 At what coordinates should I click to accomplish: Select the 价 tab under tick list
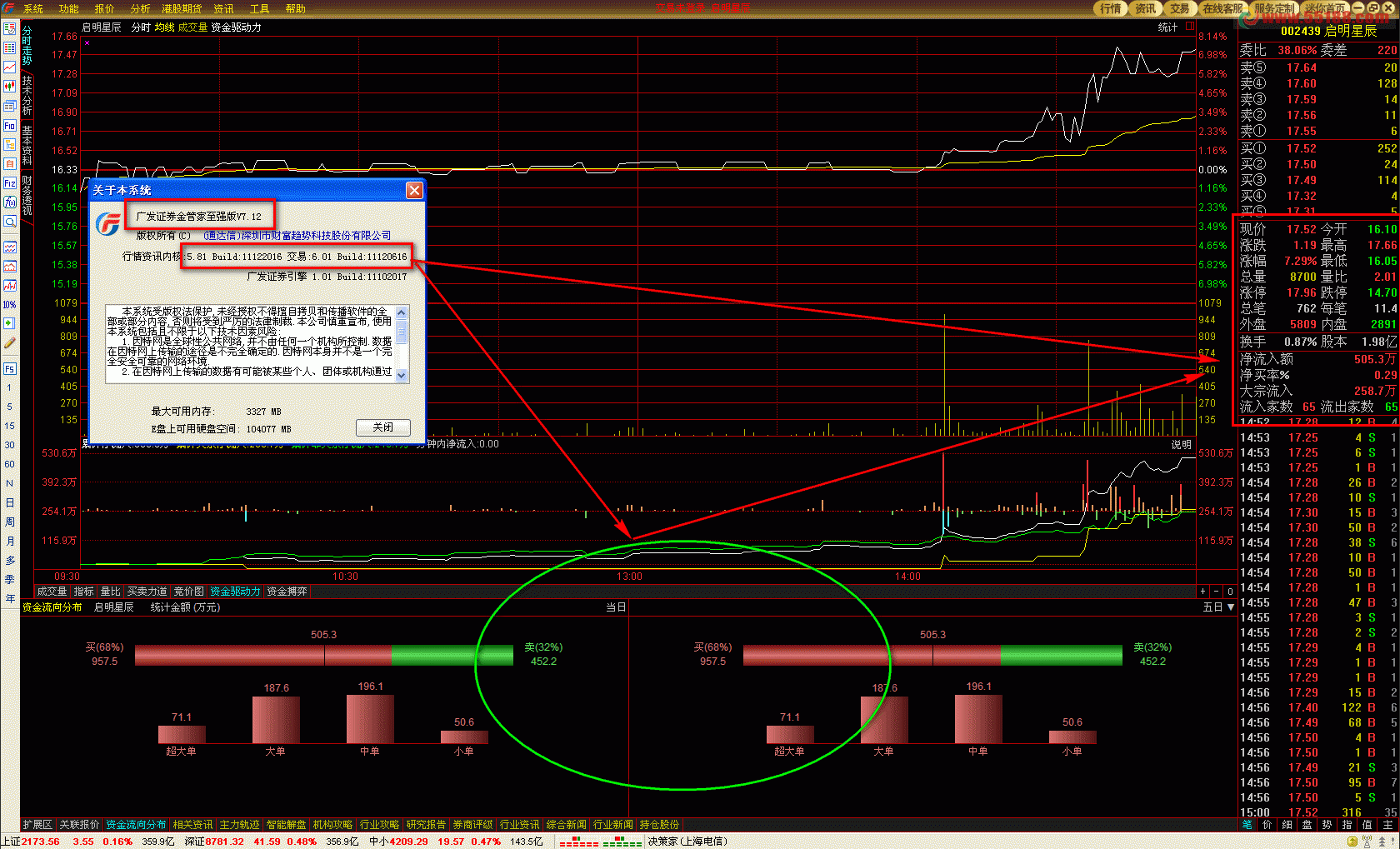click(x=1267, y=825)
